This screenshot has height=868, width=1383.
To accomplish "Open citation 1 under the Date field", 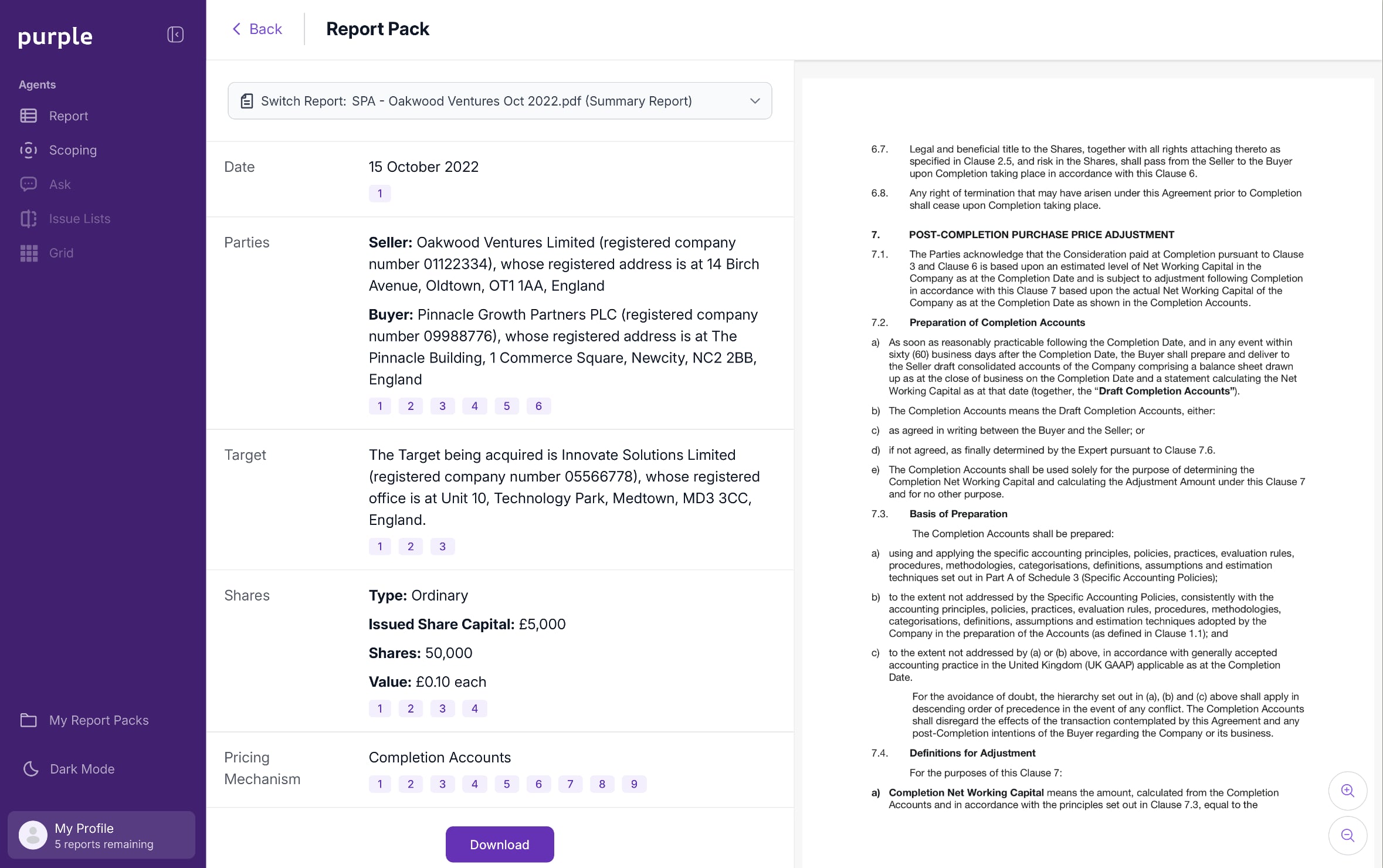I will pos(379,193).
